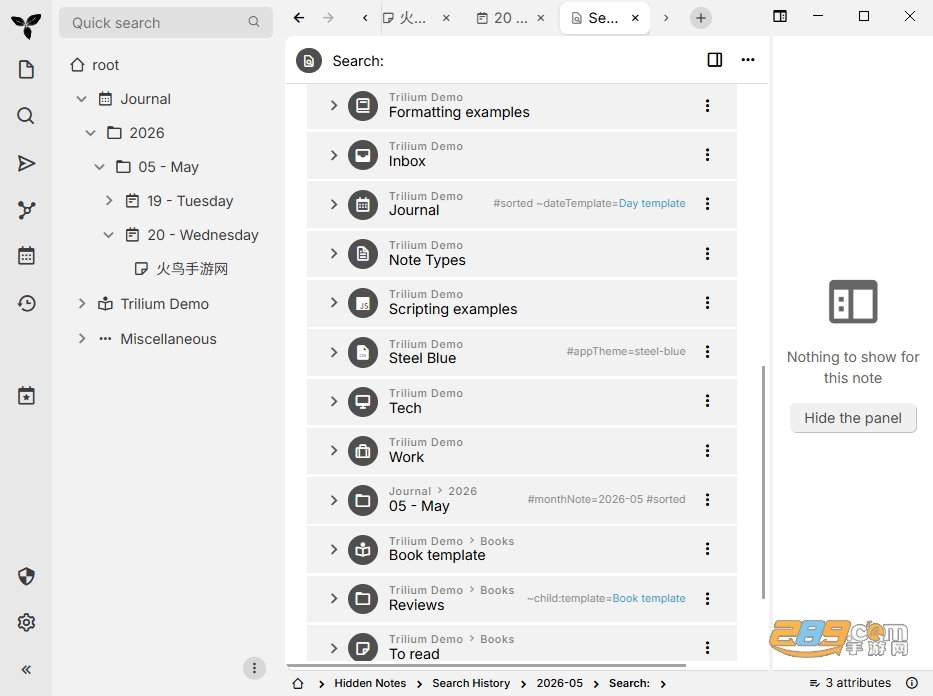Click Hidden Notes in the breadcrumb
The image size is (933, 696).
370,683
